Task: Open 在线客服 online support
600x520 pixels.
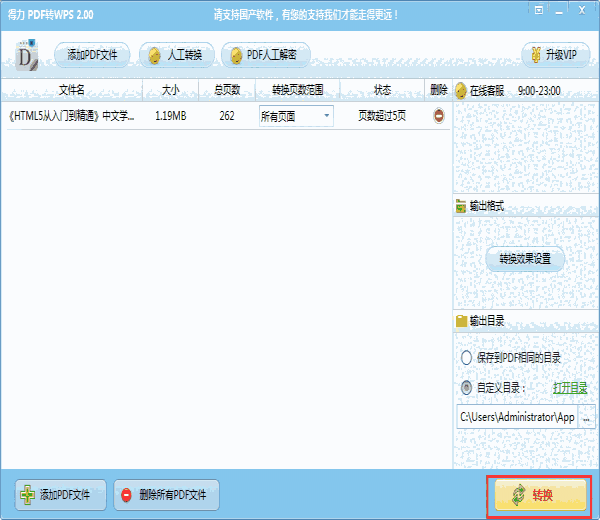Action: click(x=487, y=91)
